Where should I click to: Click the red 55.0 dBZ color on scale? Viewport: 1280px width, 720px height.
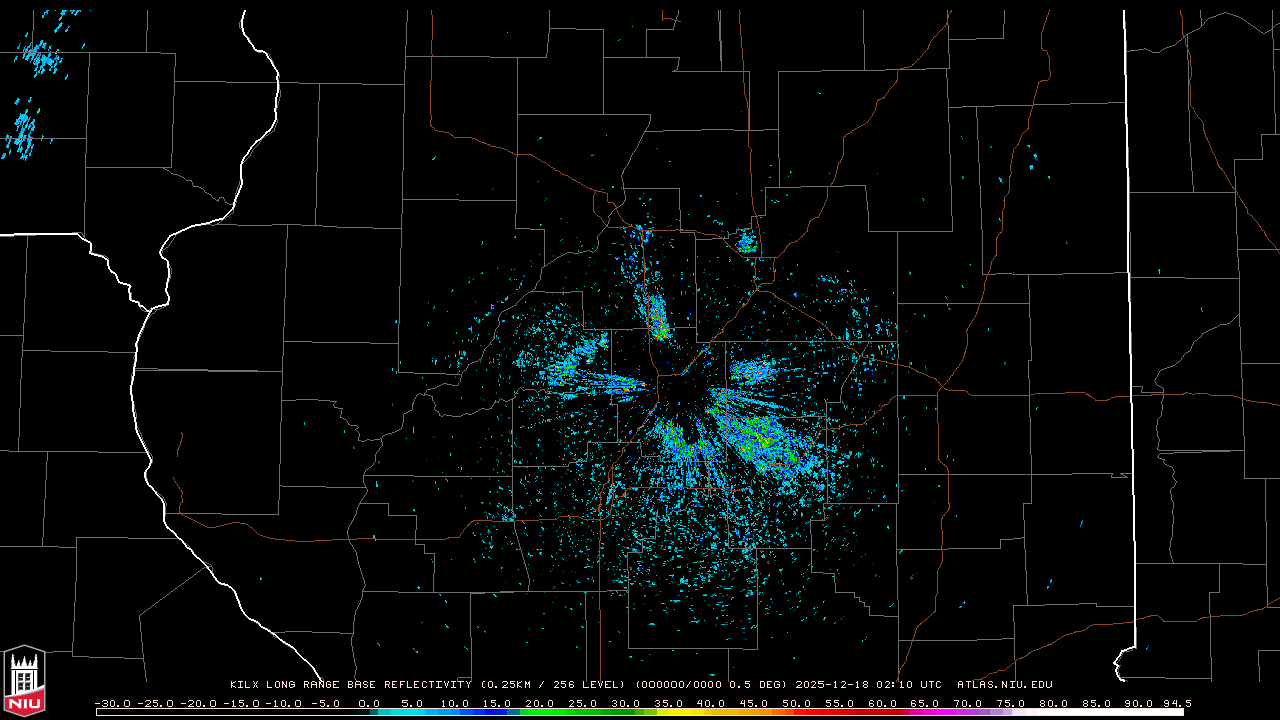pyautogui.click(x=839, y=712)
